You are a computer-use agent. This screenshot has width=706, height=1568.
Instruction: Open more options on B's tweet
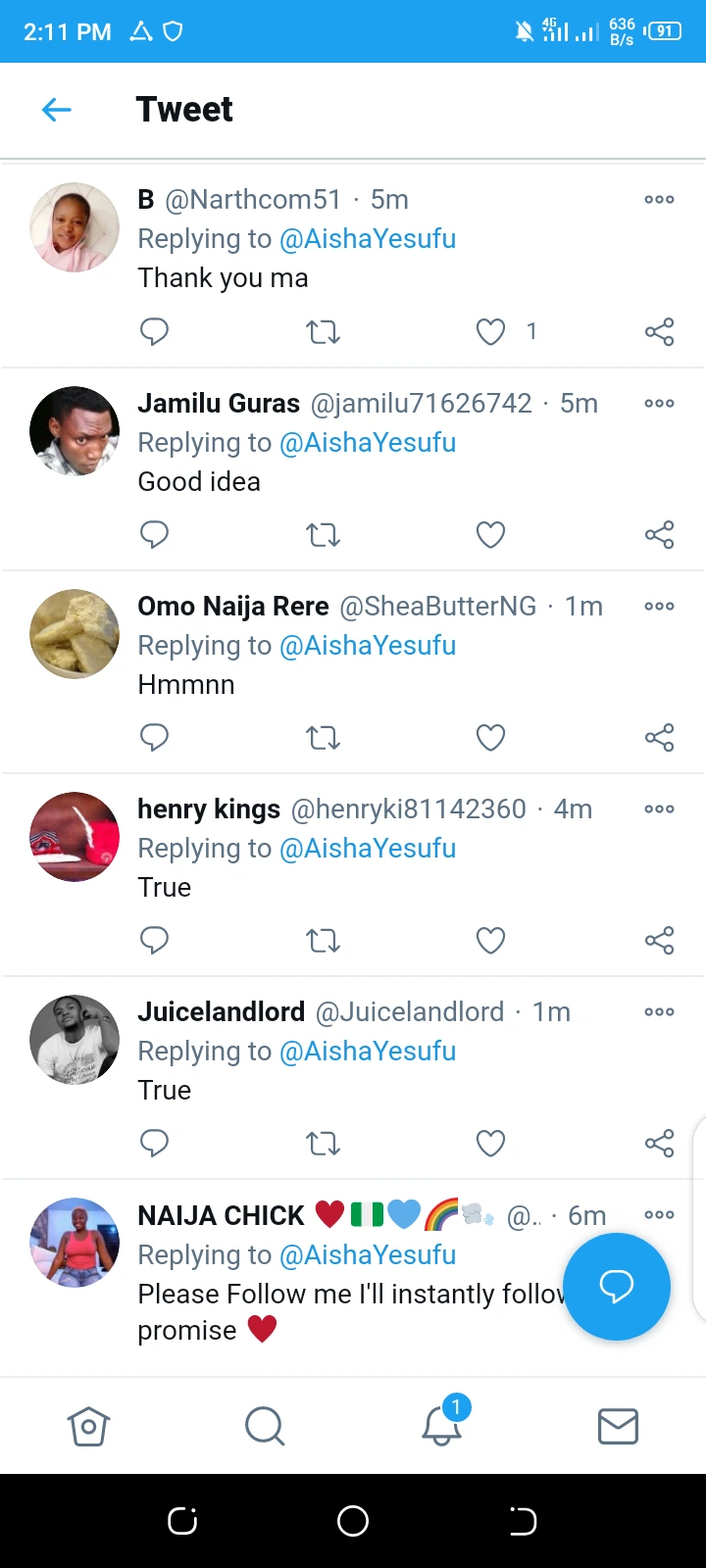coord(659,200)
